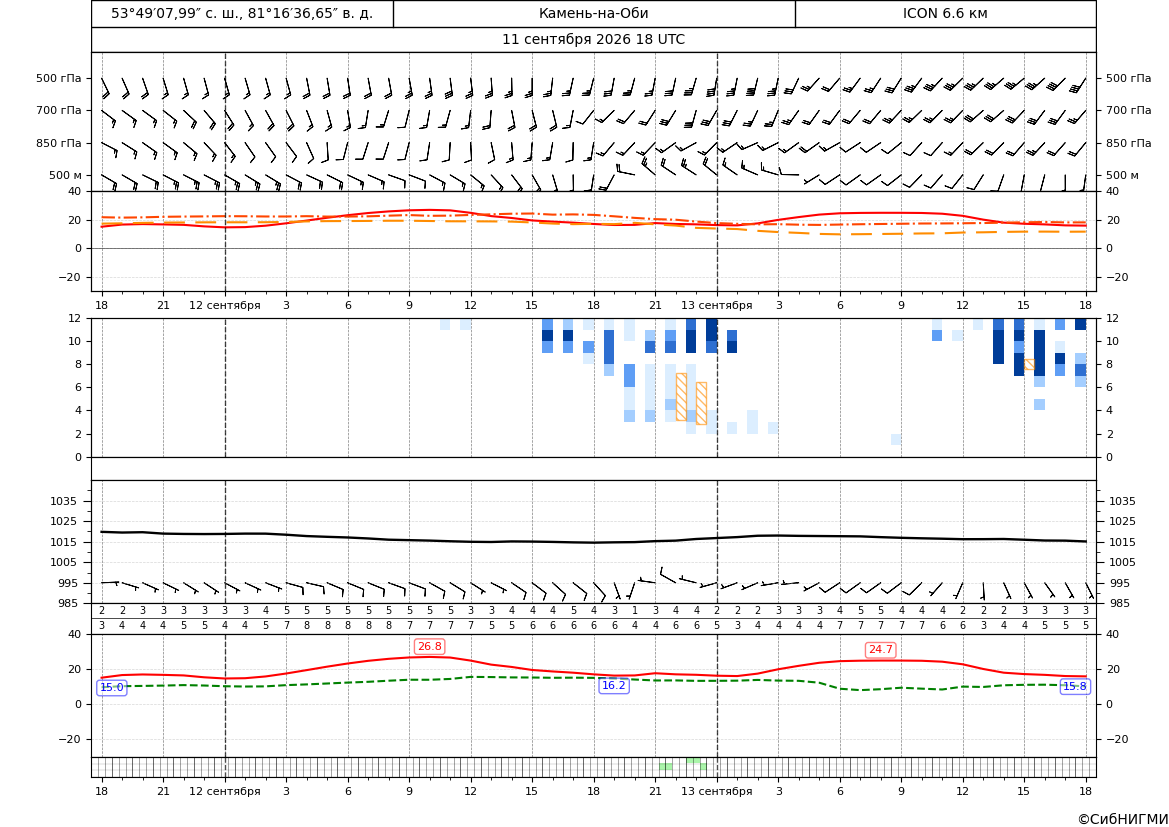Click the 11 сентября 2026 18 UTC header

[593, 40]
